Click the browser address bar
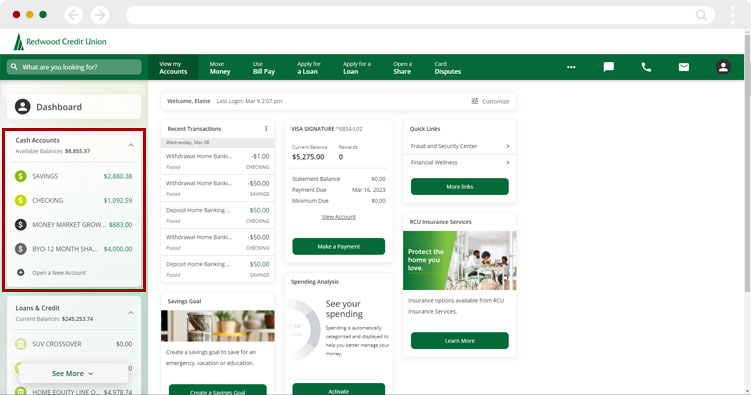 [x=420, y=15]
